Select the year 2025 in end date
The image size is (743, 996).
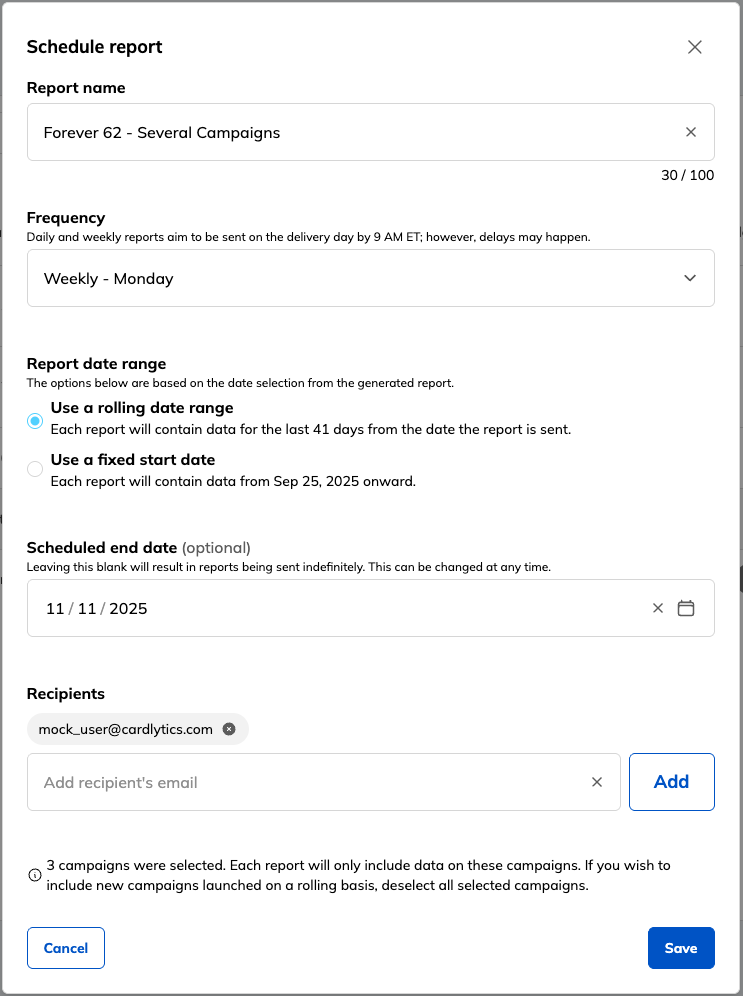pyautogui.click(x=128, y=609)
